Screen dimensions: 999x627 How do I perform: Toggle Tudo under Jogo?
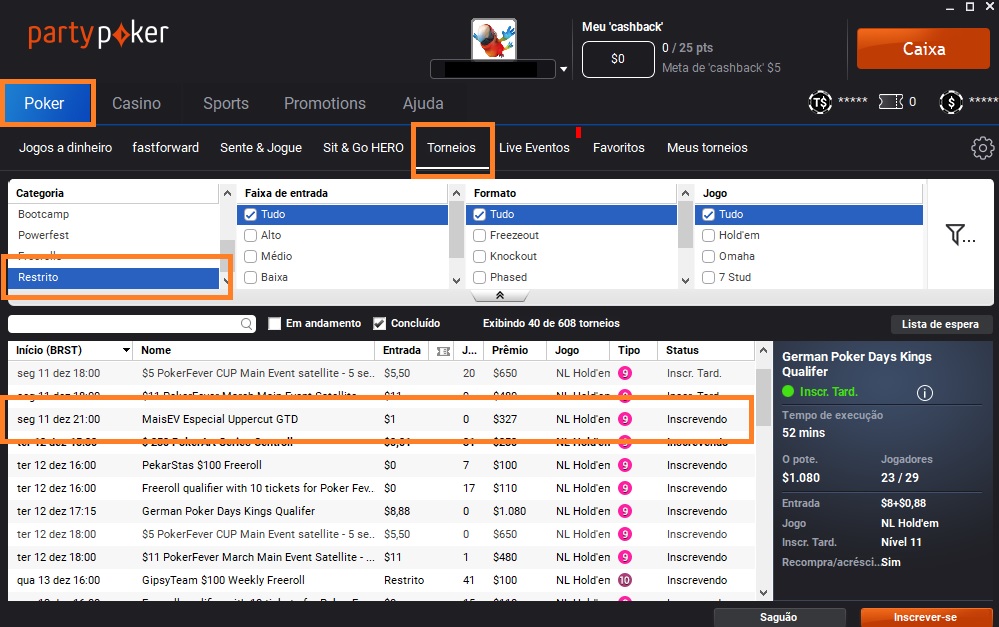point(708,215)
